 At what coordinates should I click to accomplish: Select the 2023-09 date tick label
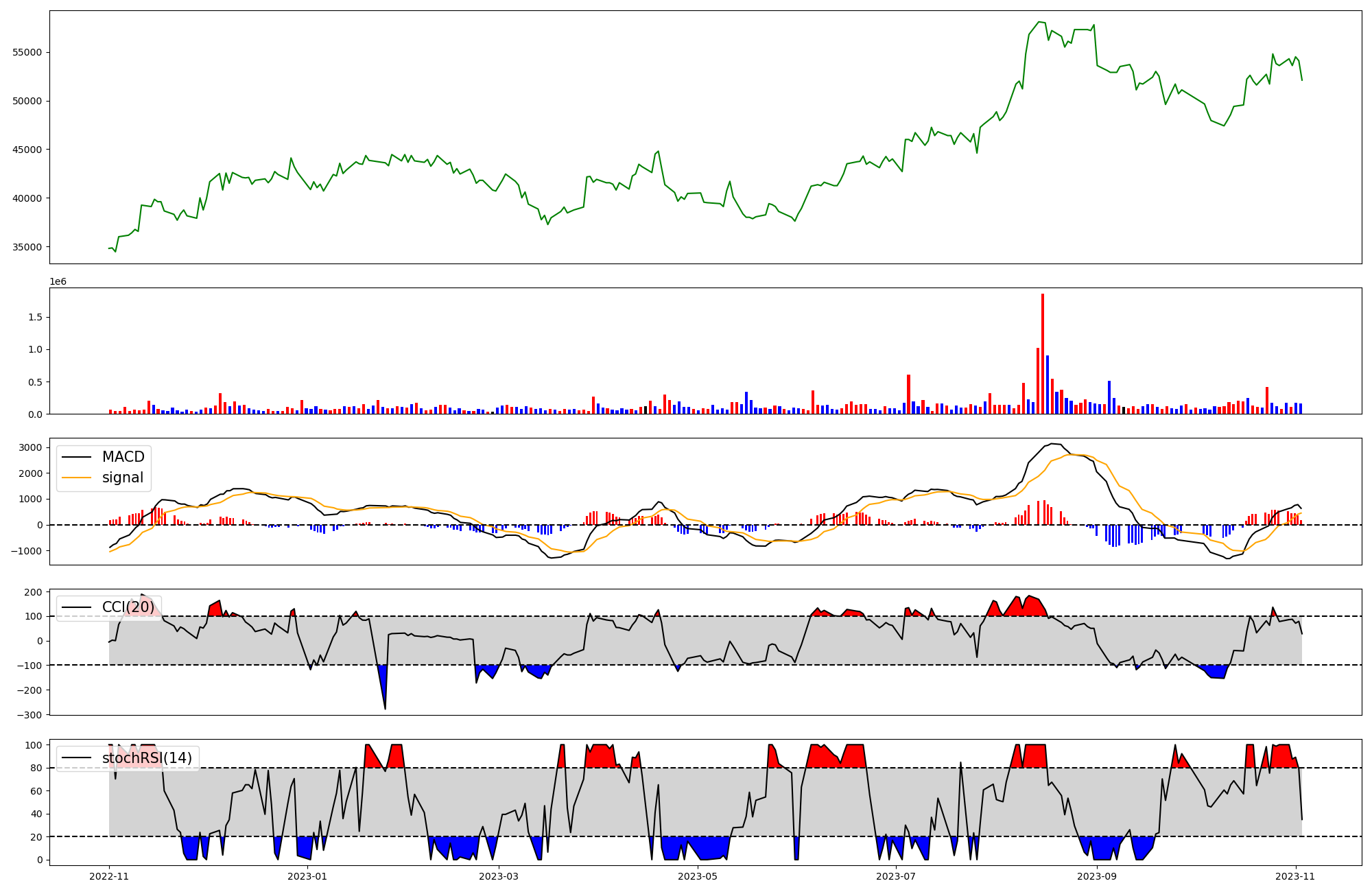(1097, 876)
